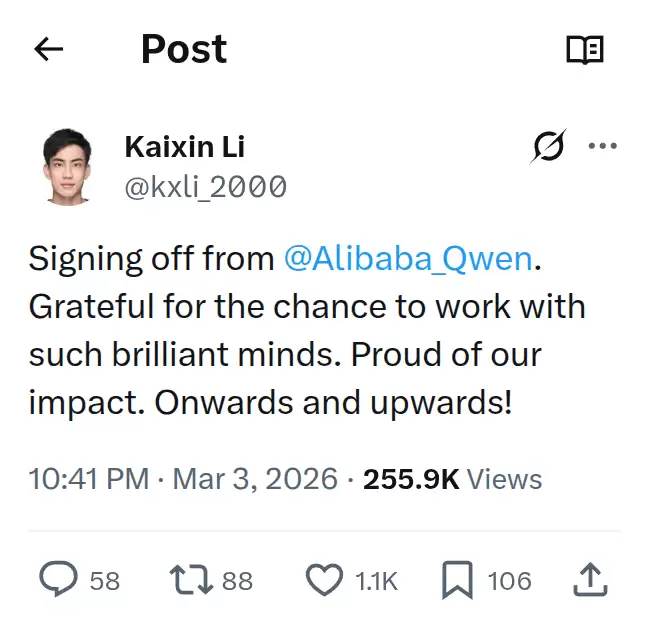Open reader view with the book icon

(585, 50)
